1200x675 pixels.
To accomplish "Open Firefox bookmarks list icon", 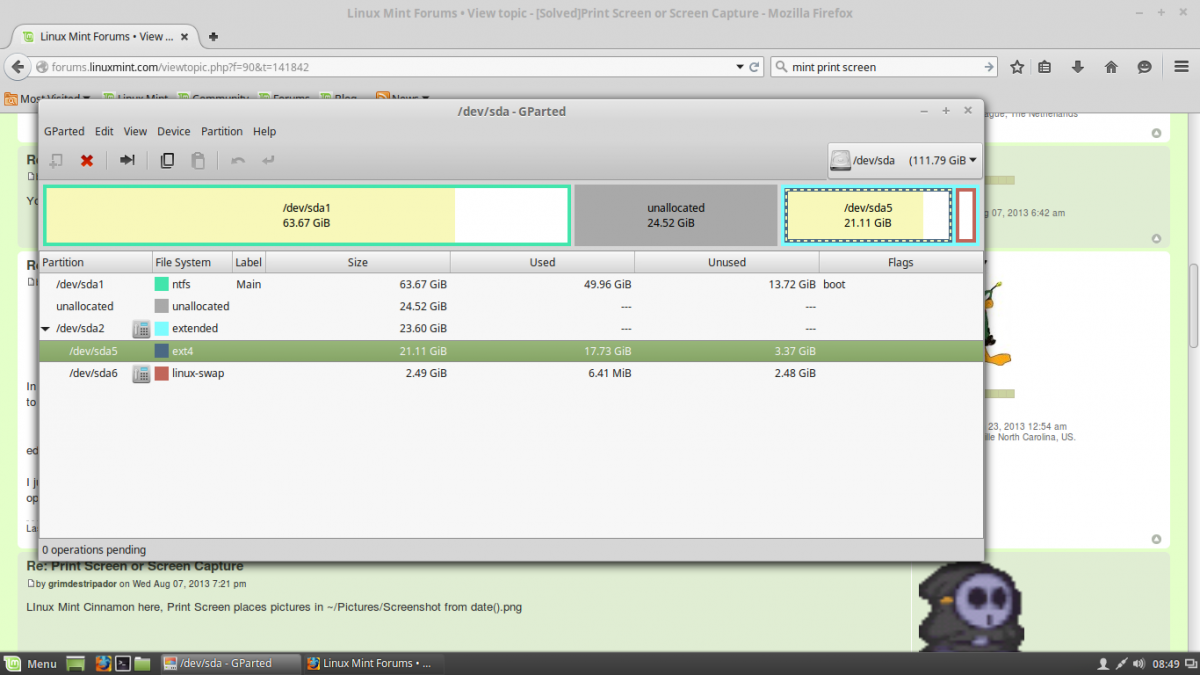I will pyautogui.click(x=1044, y=67).
